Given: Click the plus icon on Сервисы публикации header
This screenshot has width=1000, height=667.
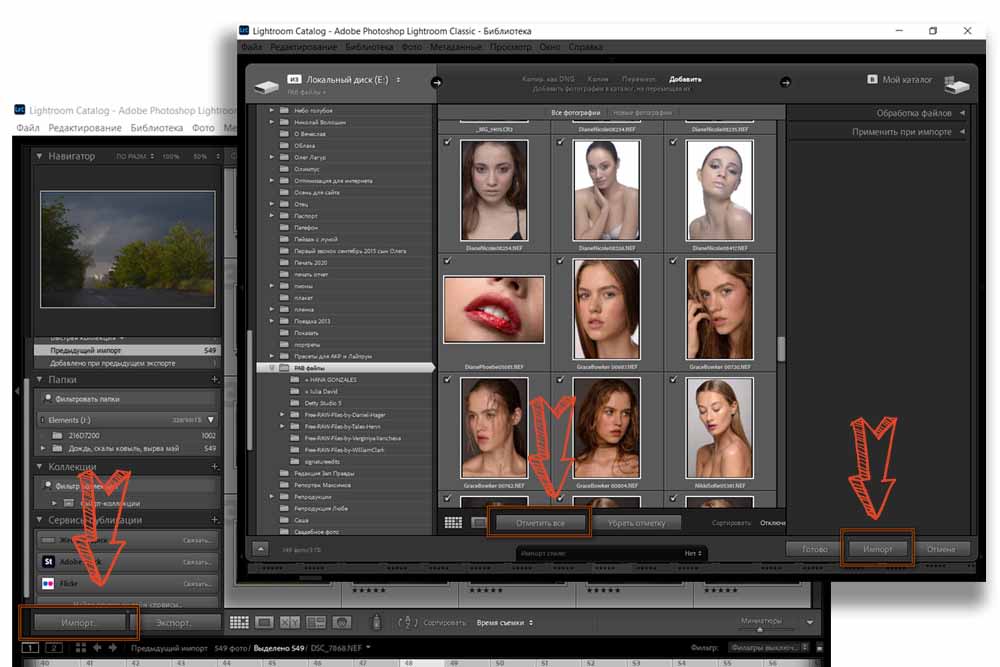Looking at the screenshot, I should pos(215,520).
